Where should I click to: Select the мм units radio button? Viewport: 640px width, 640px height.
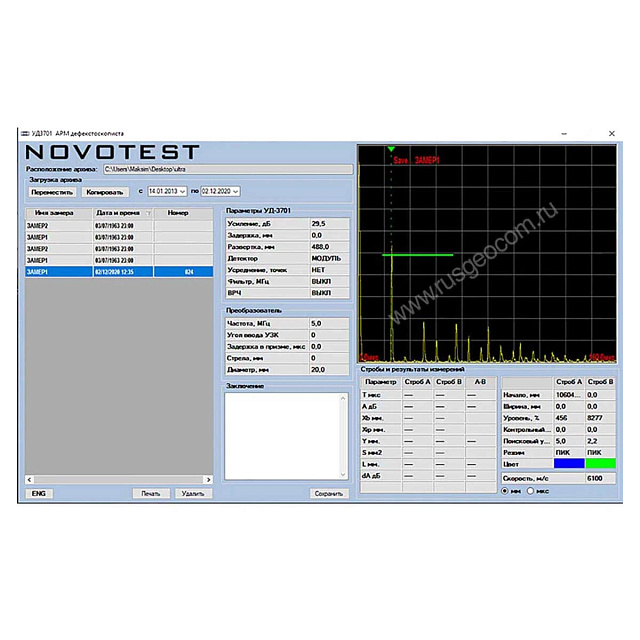pos(505,491)
